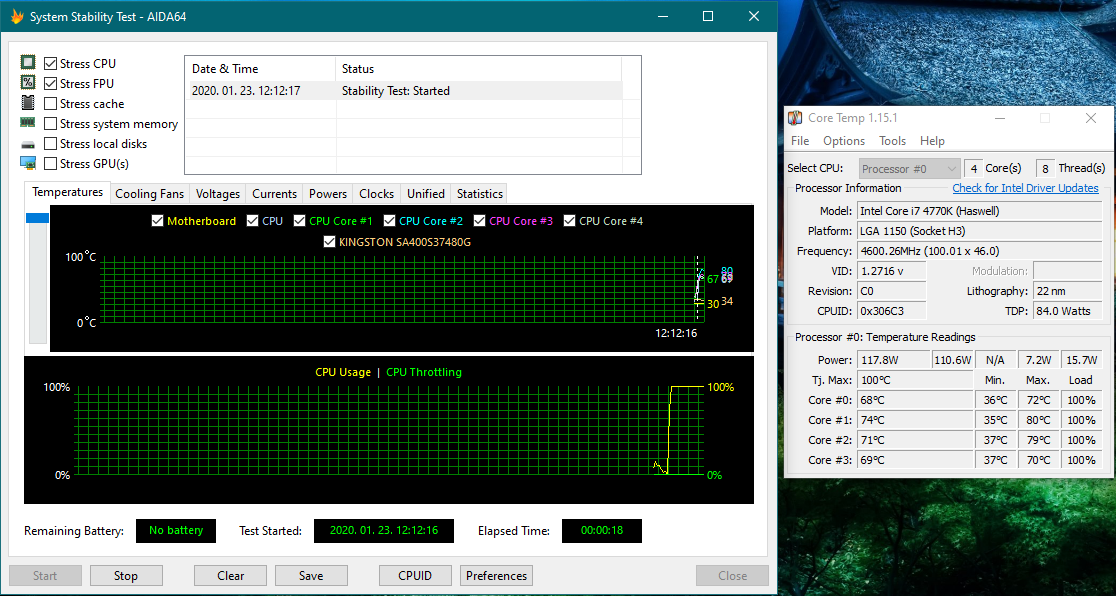Toggle the CPU Core #4 graph checkbox
Screen dimensions: 1116x596
click(x=569, y=221)
